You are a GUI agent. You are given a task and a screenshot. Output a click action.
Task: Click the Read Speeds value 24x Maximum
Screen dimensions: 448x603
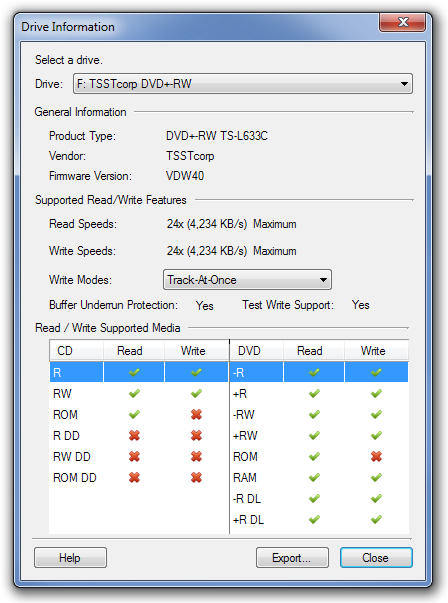pos(231,224)
